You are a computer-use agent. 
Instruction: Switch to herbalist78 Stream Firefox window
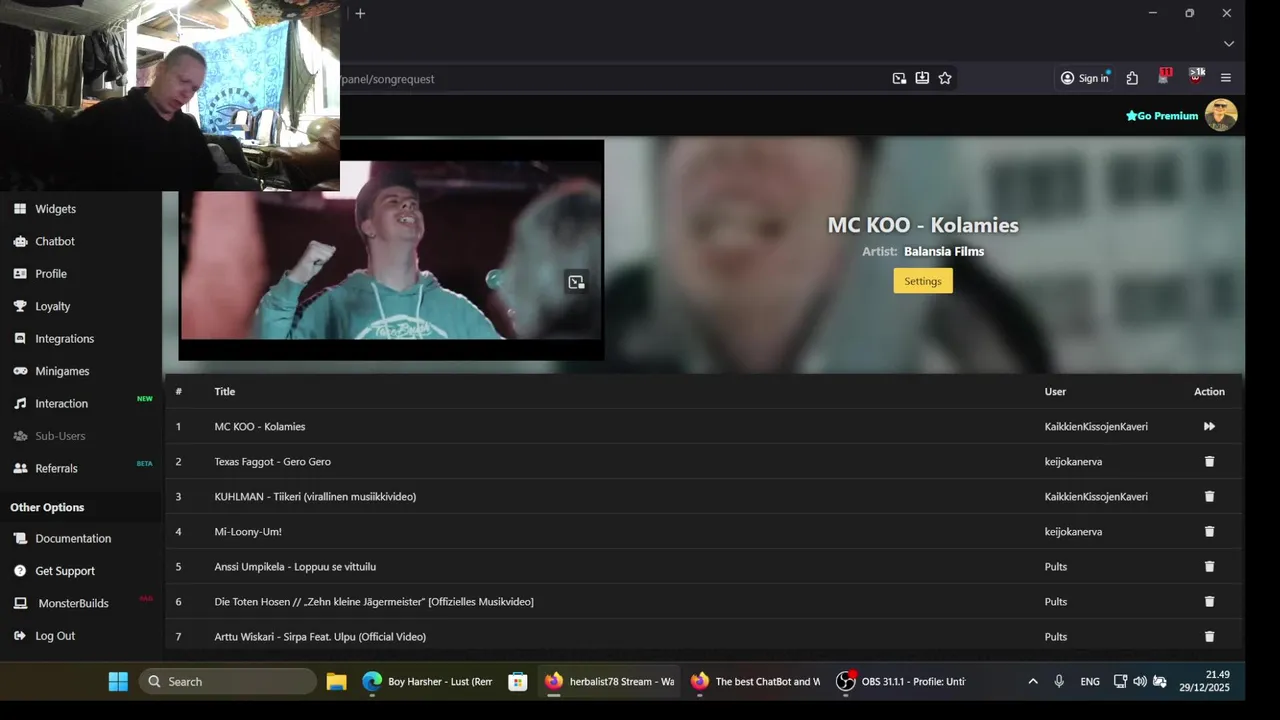(609, 681)
